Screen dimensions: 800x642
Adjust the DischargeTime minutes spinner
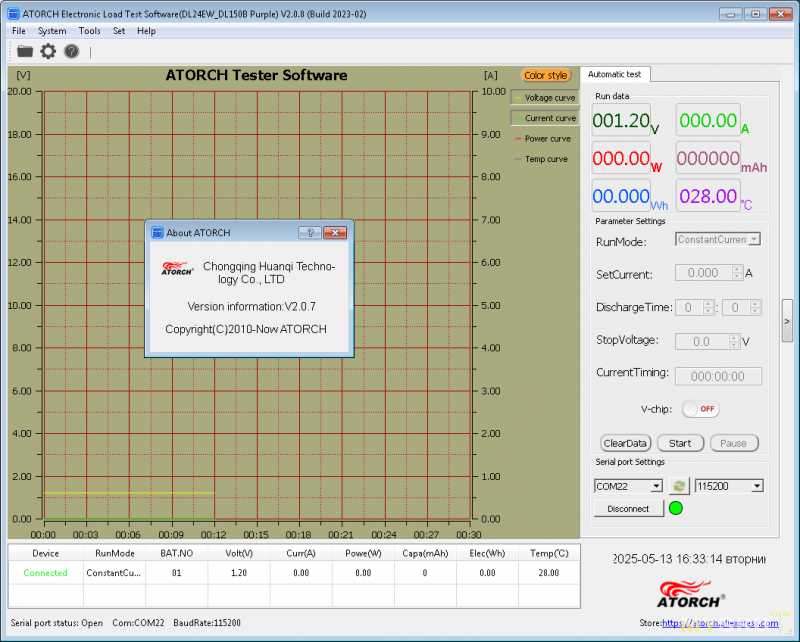(755, 307)
